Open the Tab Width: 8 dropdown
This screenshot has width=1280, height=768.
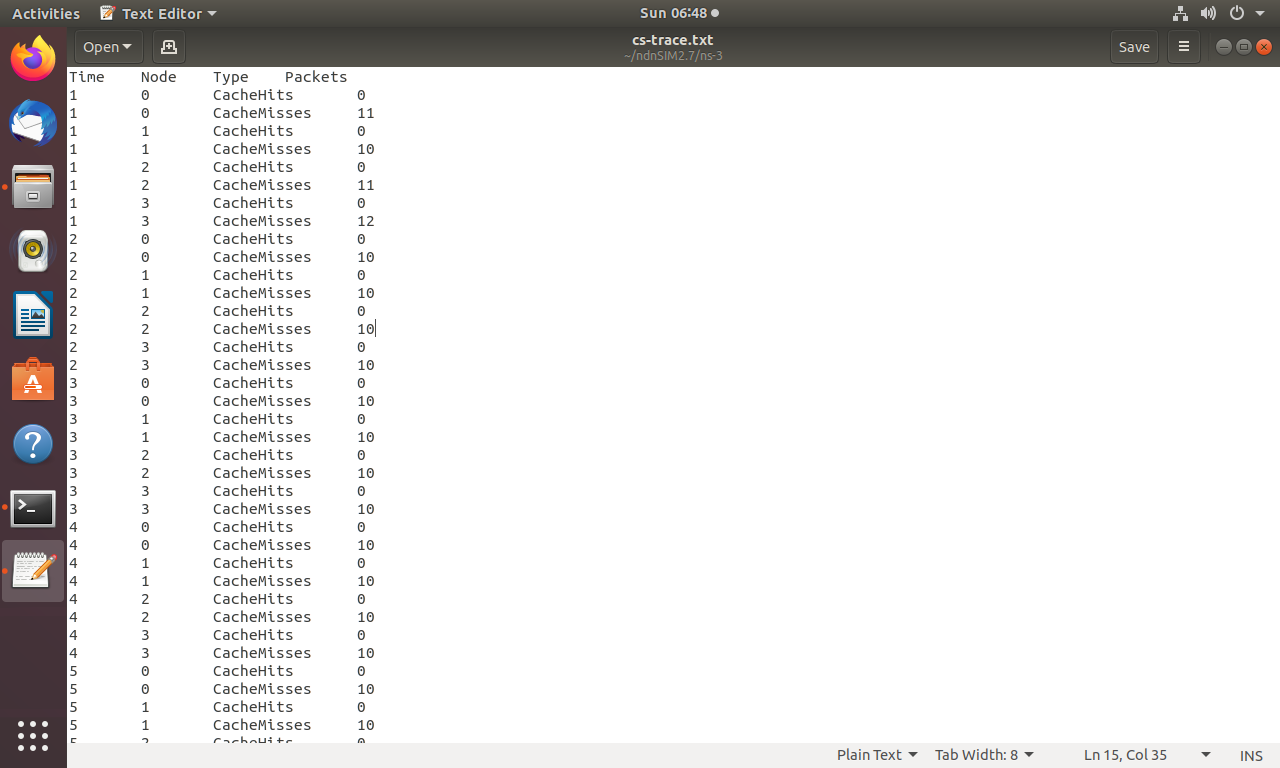pos(984,755)
